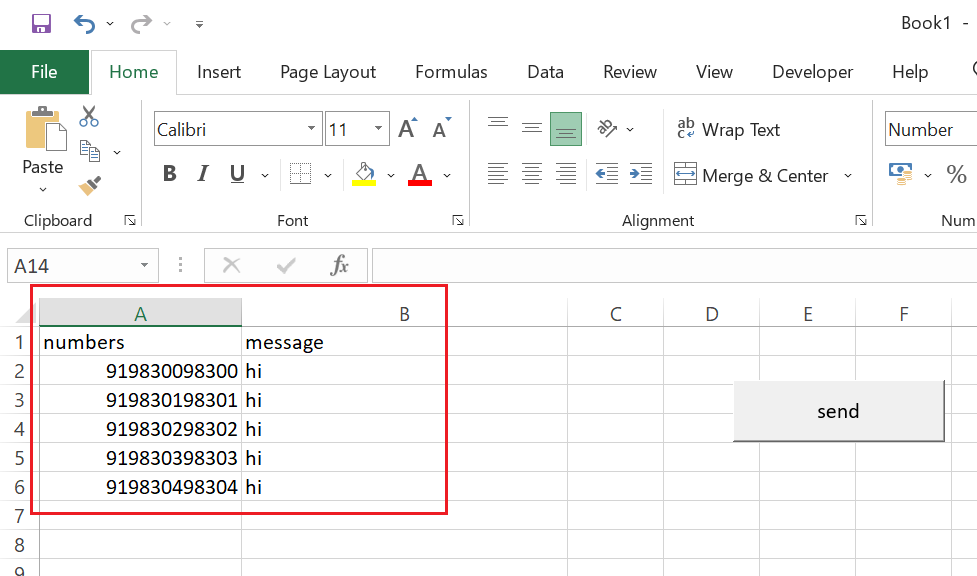Open Alignment settings dialog launcher
Image resolution: width=977 pixels, height=576 pixels.
click(x=861, y=220)
